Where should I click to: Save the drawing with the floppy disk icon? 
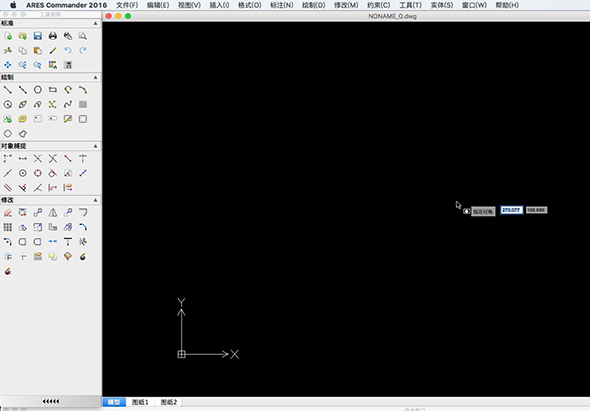click(38, 36)
